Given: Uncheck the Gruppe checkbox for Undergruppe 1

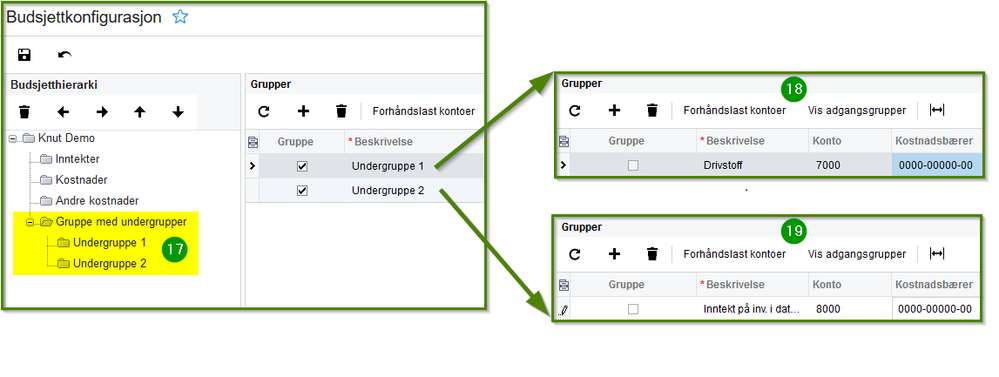Looking at the screenshot, I should pyautogui.click(x=303, y=166).
